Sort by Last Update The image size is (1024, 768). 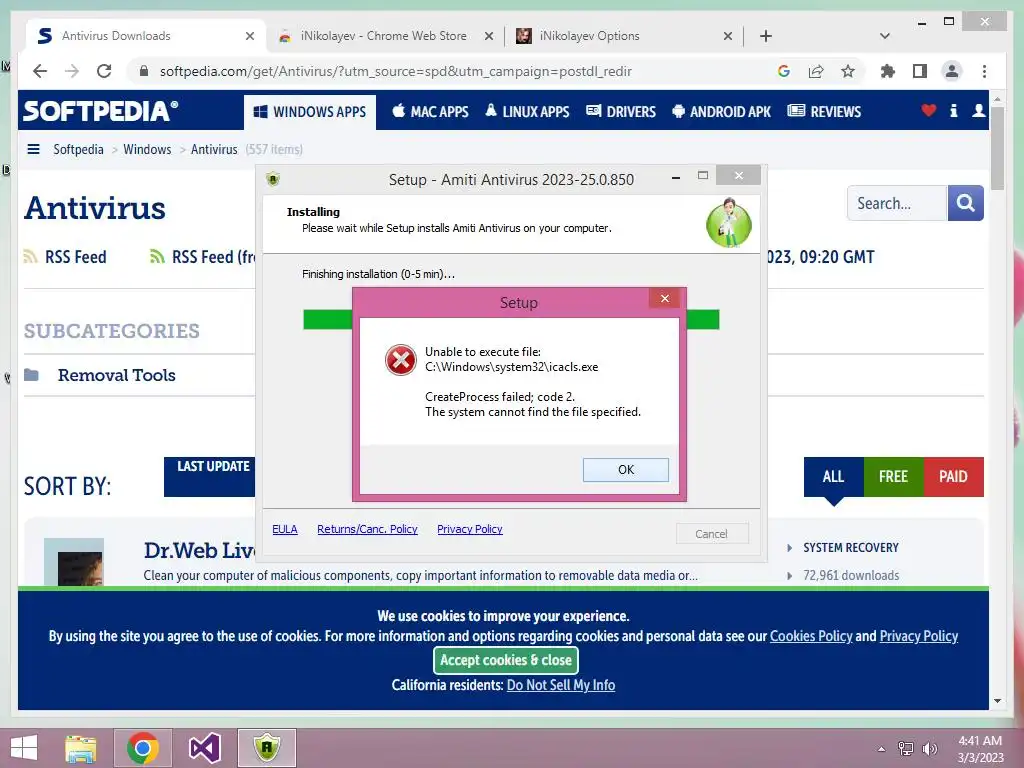[210, 476]
